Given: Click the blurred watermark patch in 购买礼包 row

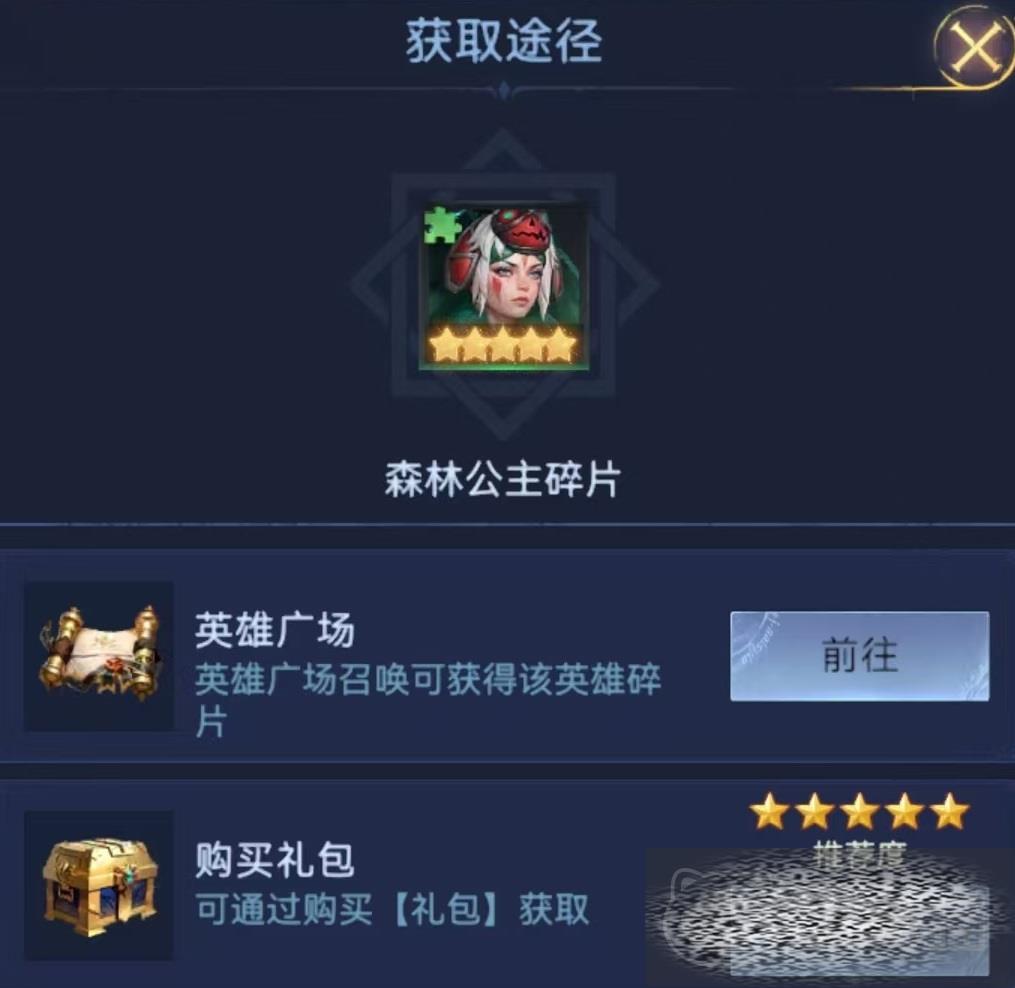Looking at the screenshot, I should 818,913.
